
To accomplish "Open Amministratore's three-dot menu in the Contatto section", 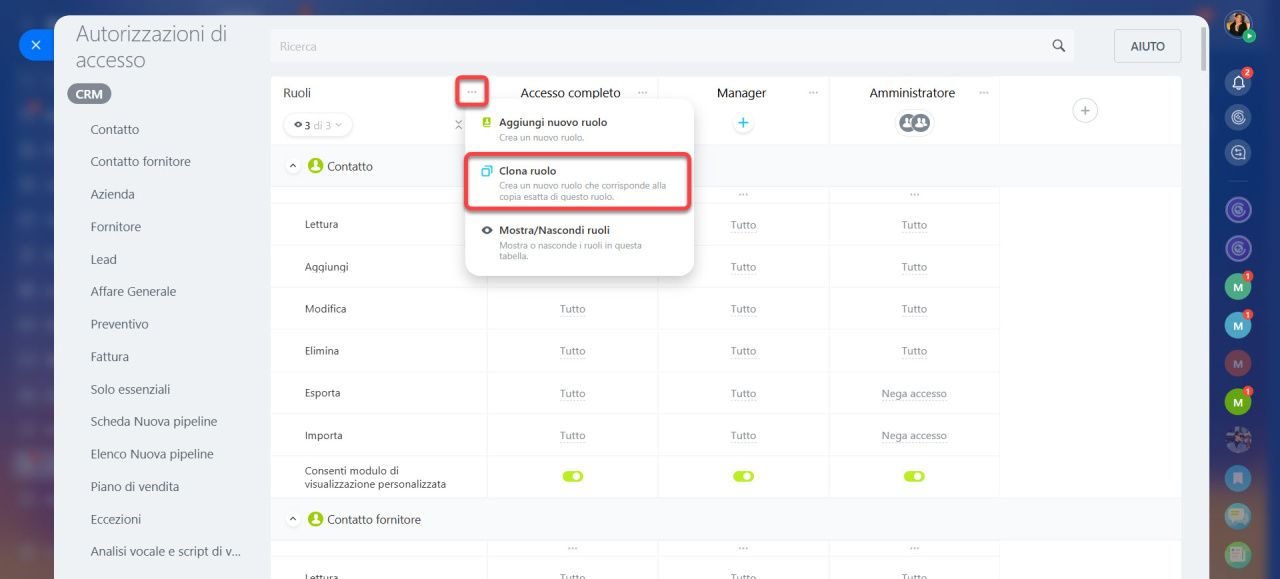I will click(914, 195).
